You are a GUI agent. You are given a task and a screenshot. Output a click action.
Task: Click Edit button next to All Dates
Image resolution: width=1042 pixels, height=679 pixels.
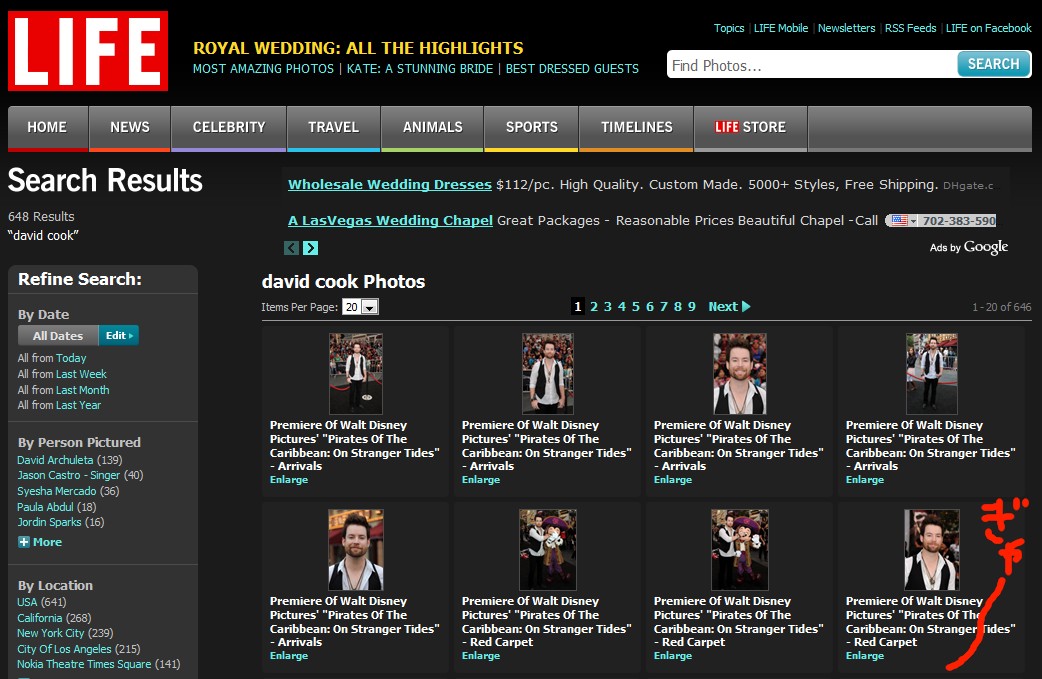[x=119, y=336]
